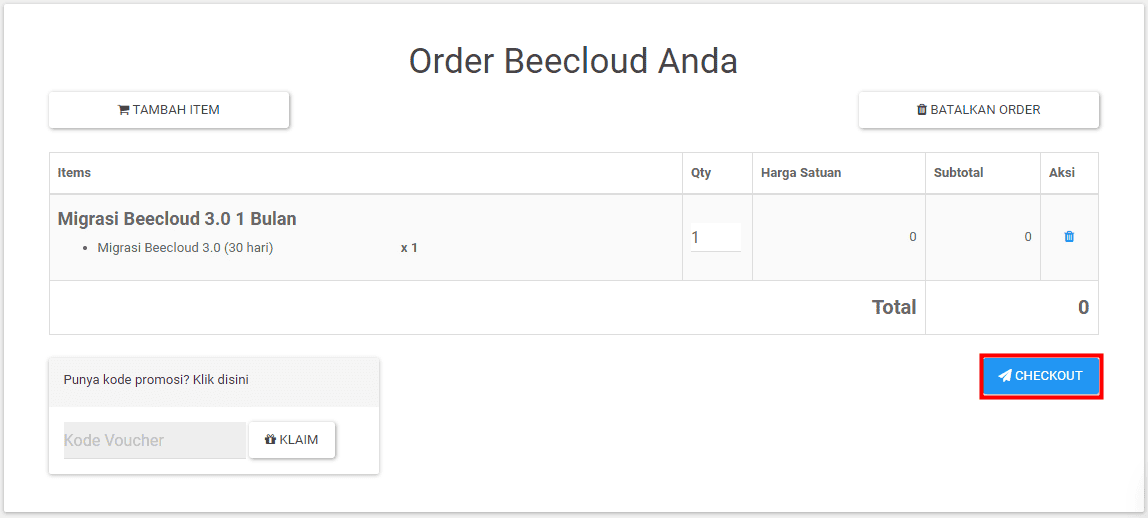Image resolution: width=1148 pixels, height=518 pixels.
Task: Select the Migrasi Beecloud 3.0 1 Bulan title
Action: pos(177,219)
